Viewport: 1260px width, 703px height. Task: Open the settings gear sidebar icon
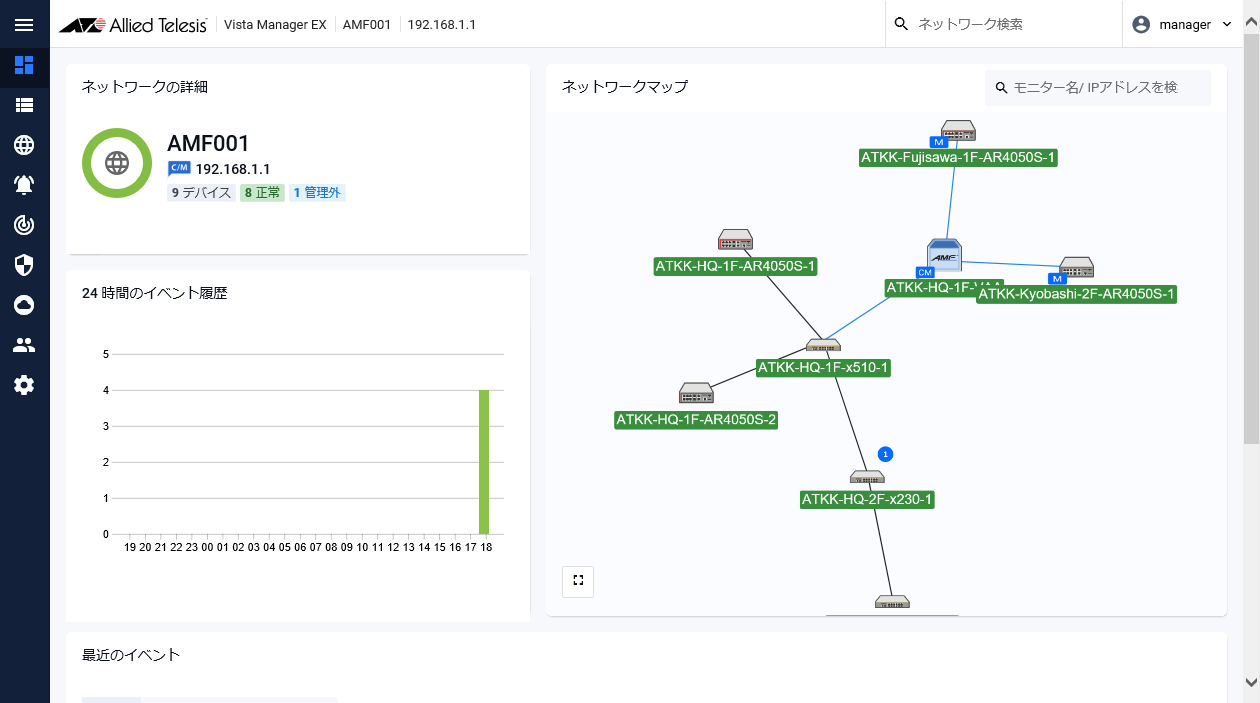pyautogui.click(x=24, y=385)
